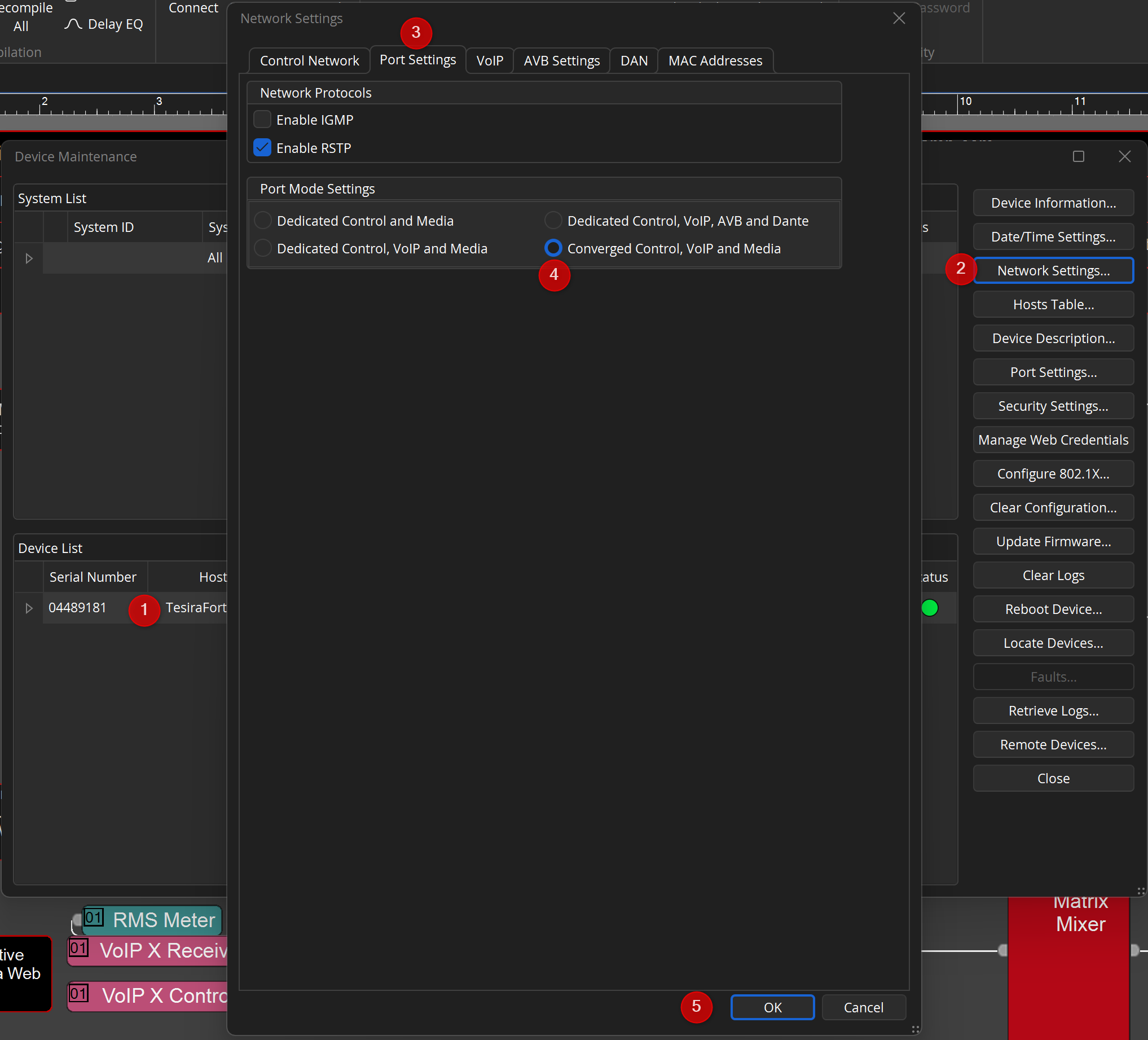Select the VoIP X Receive block

148,951
